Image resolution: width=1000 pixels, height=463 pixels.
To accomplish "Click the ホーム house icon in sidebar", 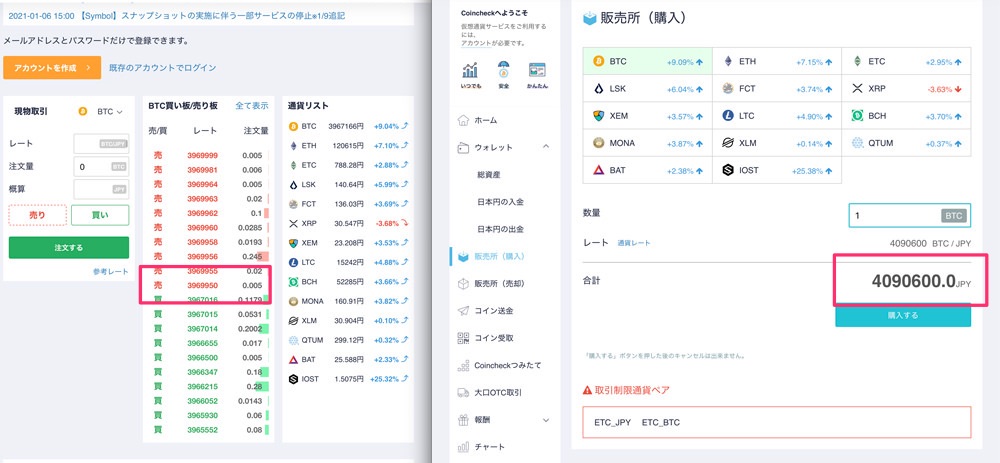I will tap(463, 120).
